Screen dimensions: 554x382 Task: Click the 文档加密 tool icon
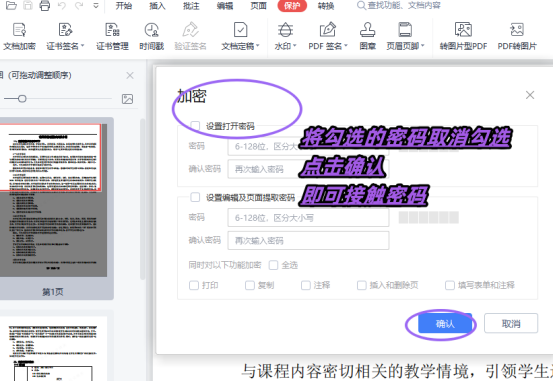coord(19,30)
